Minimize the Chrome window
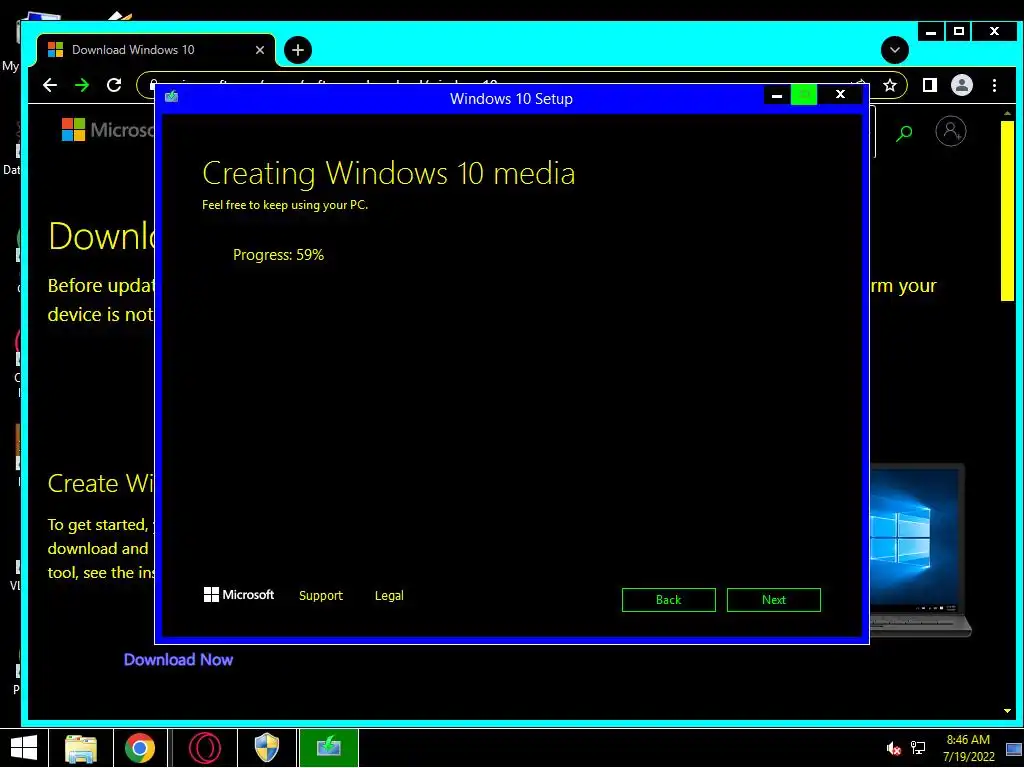 tap(931, 31)
